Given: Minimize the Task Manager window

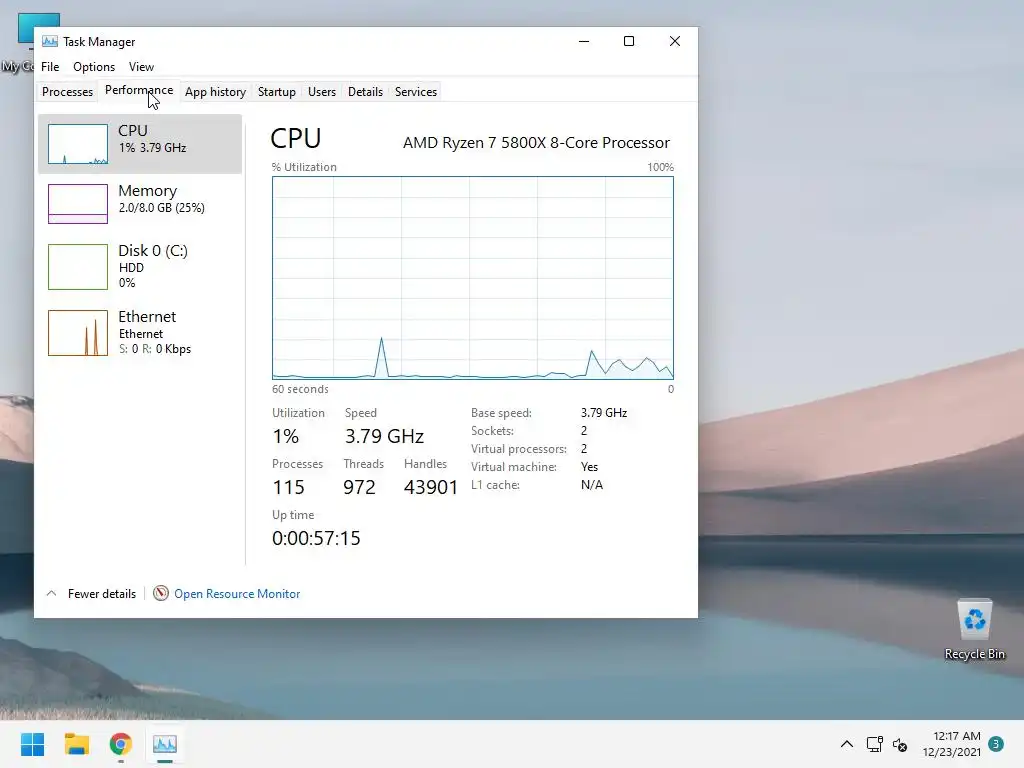Looking at the screenshot, I should [x=584, y=41].
